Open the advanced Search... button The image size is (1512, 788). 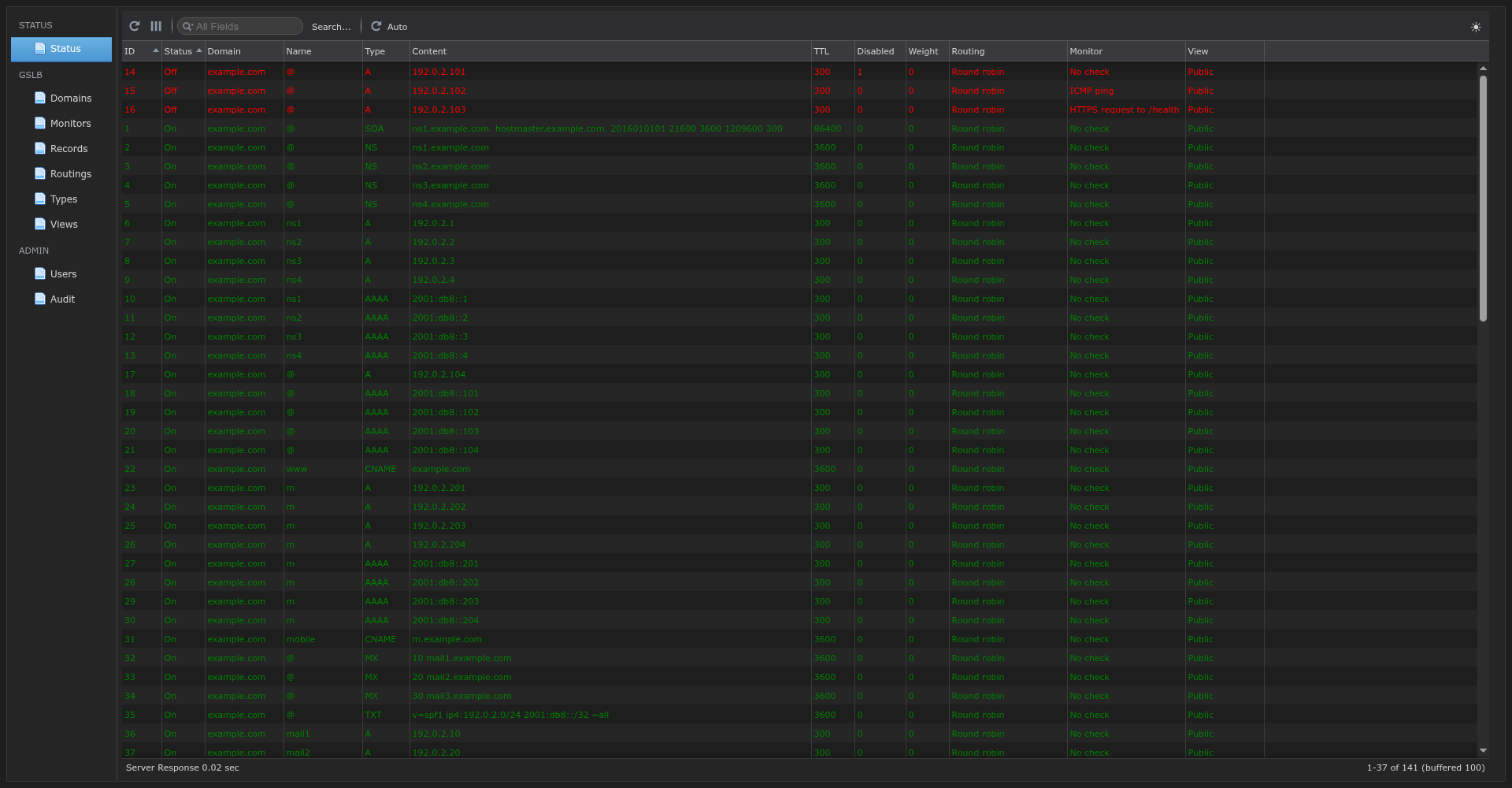332,27
